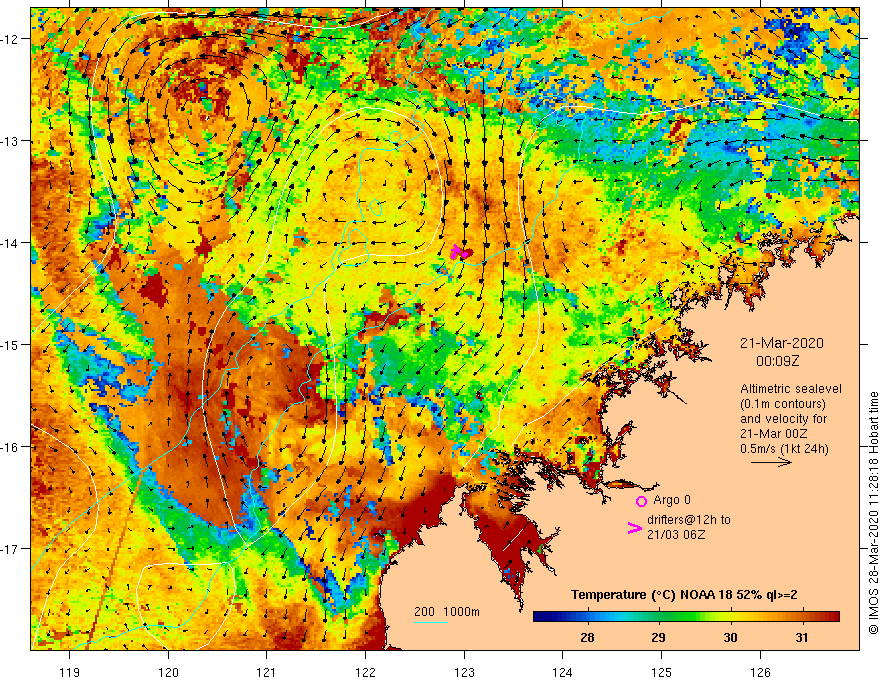Click the 119 longitude axis label

(x=70, y=672)
